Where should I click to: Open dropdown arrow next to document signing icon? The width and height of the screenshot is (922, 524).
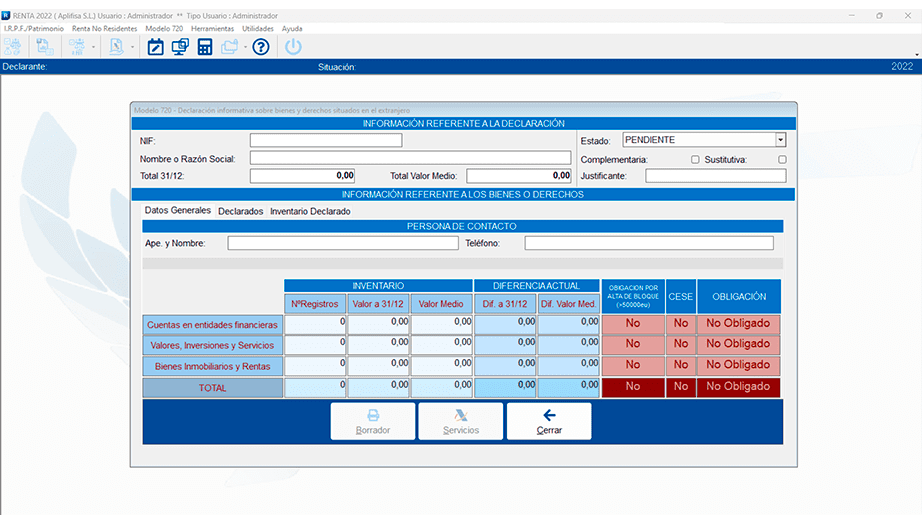click(x=132, y=47)
